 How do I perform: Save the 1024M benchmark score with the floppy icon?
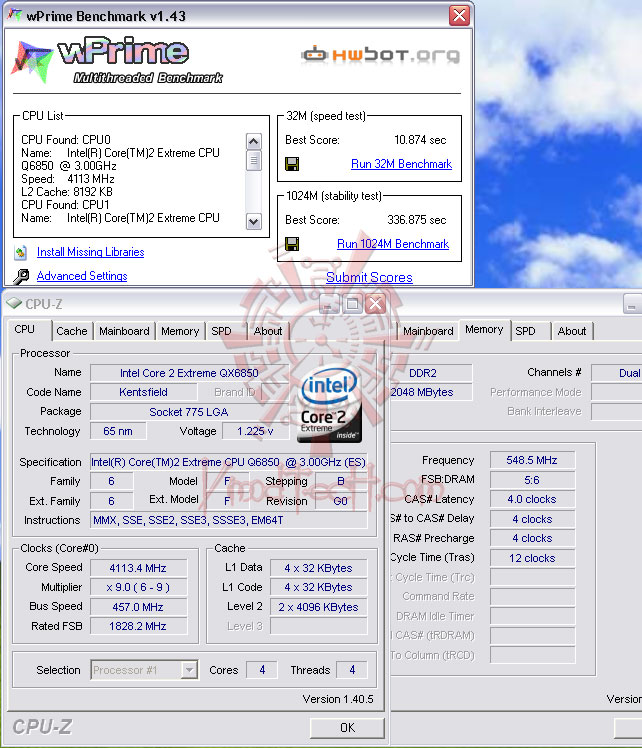pyautogui.click(x=292, y=244)
